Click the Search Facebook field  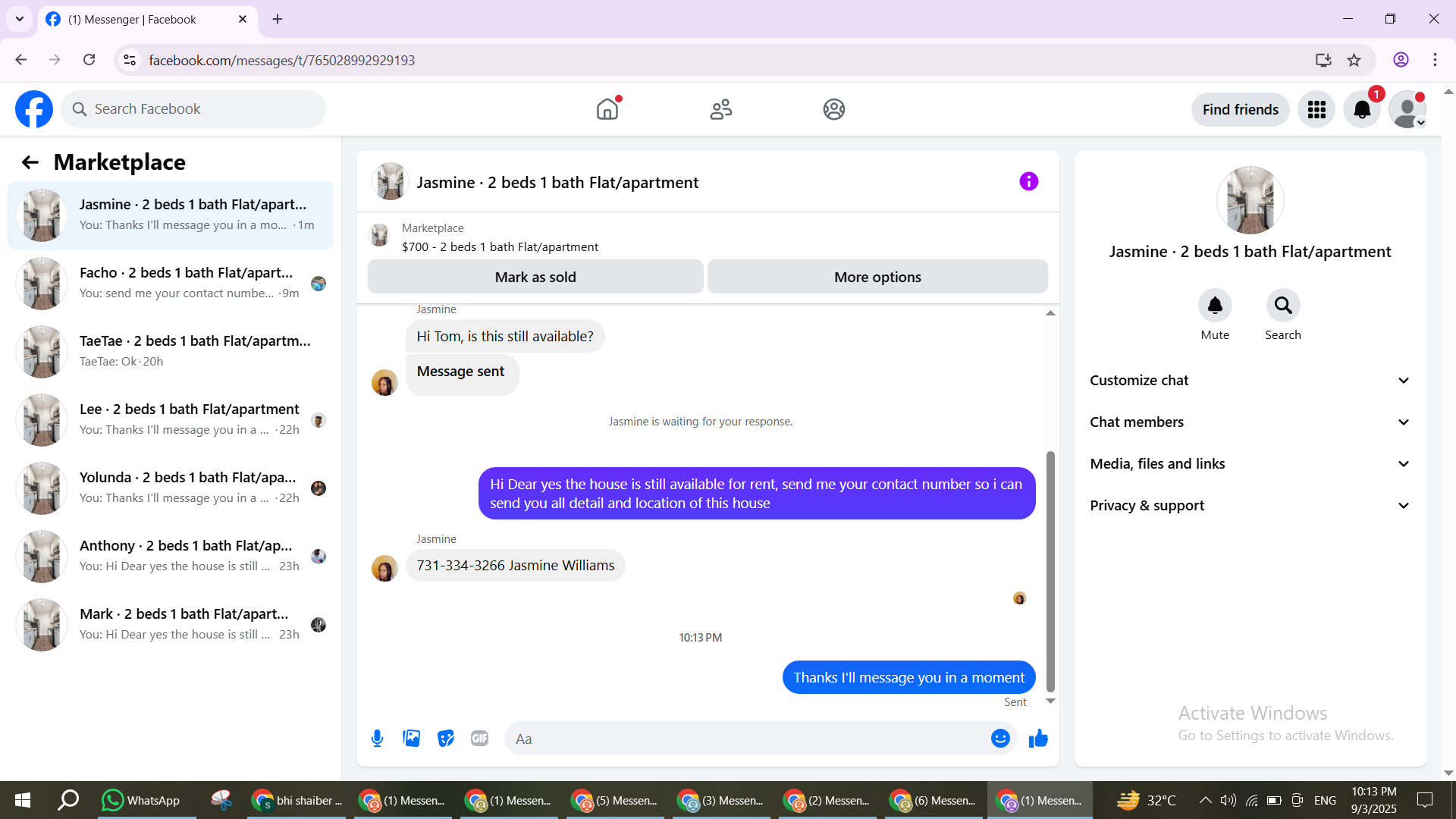[193, 109]
